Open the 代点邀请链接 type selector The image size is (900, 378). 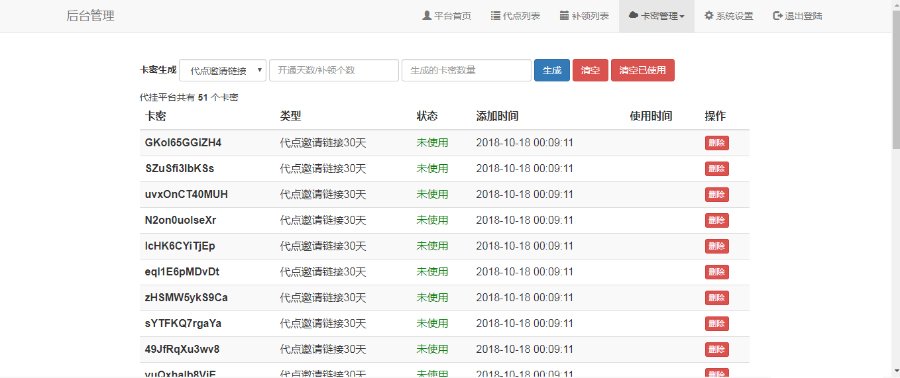[223, 71]
